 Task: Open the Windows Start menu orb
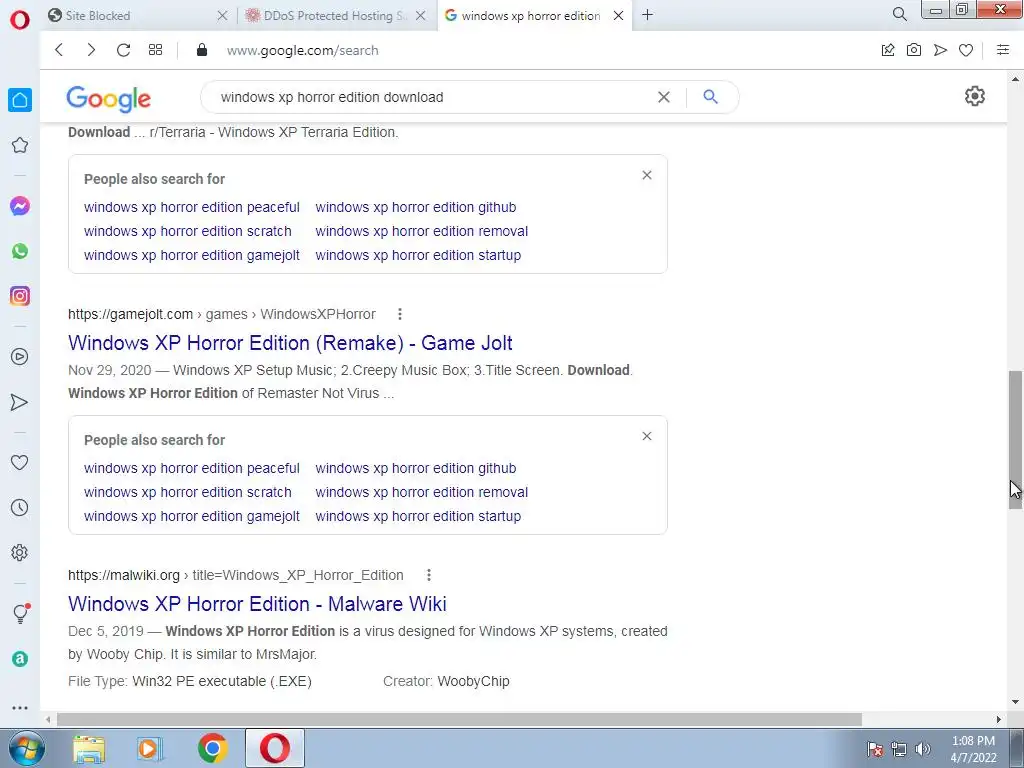tap(26, 748)
